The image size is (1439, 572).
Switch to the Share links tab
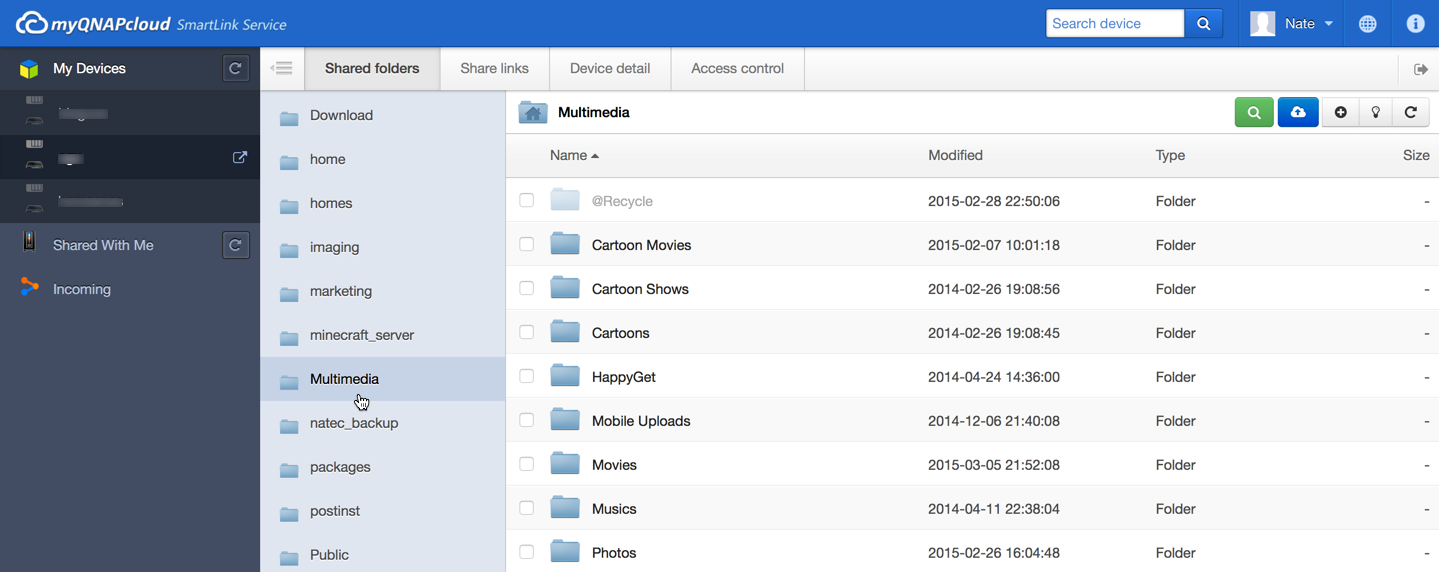494,69
